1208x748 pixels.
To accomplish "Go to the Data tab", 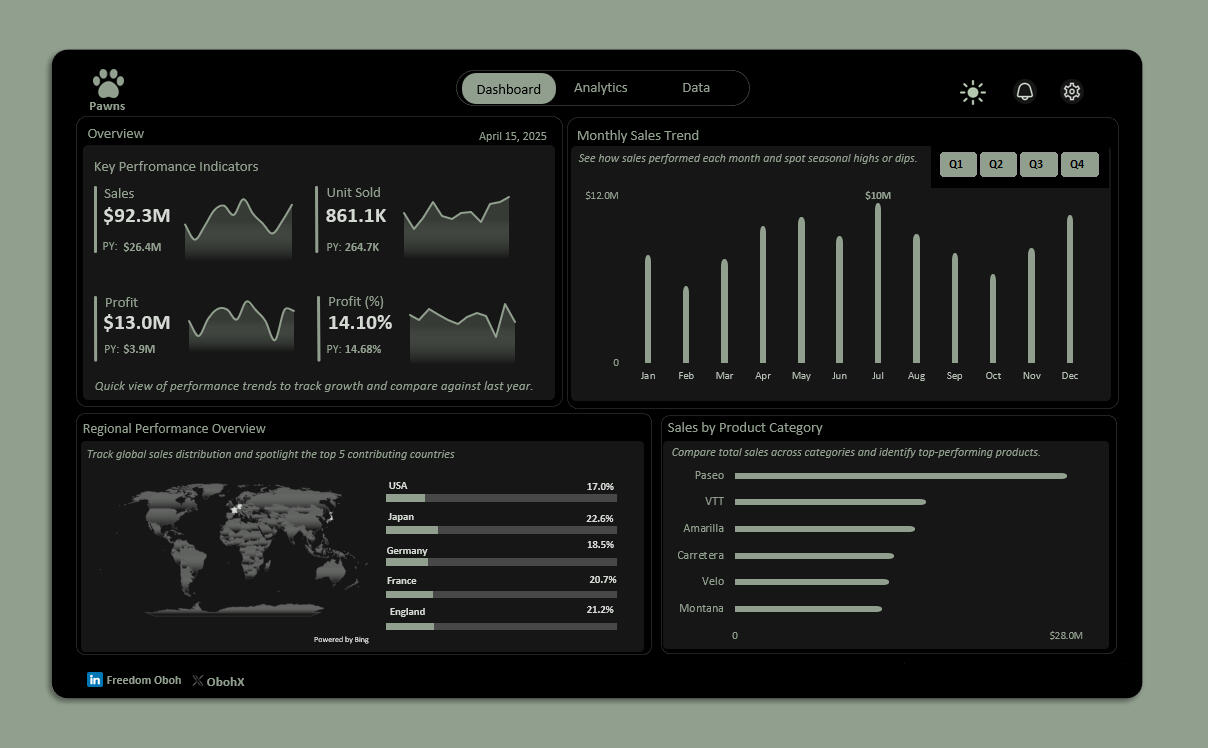I will pos(696,88).
